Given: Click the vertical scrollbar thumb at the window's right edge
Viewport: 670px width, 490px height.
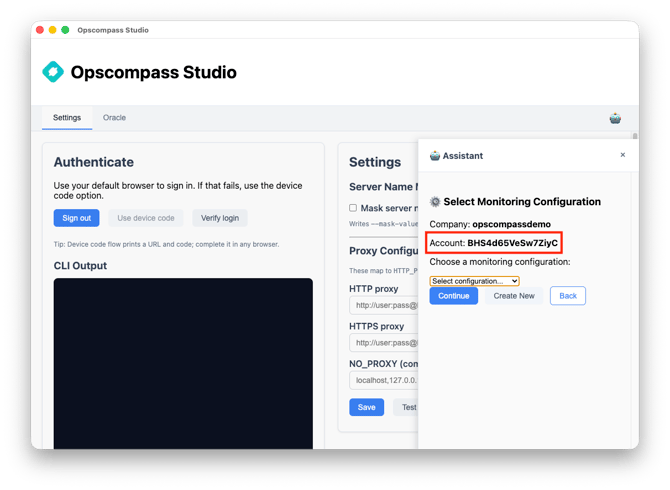Looking at the screenshot, I should click(x=635, y=136).
